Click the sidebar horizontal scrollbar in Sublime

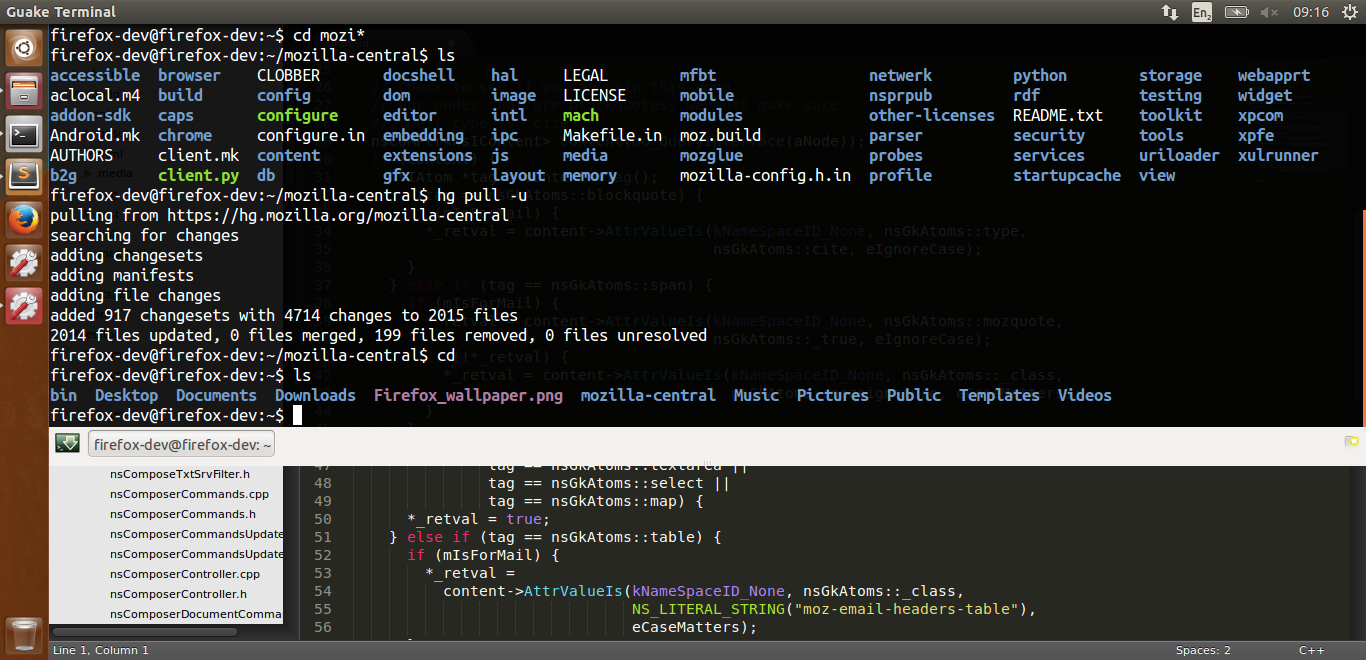[x=145, y=632]
